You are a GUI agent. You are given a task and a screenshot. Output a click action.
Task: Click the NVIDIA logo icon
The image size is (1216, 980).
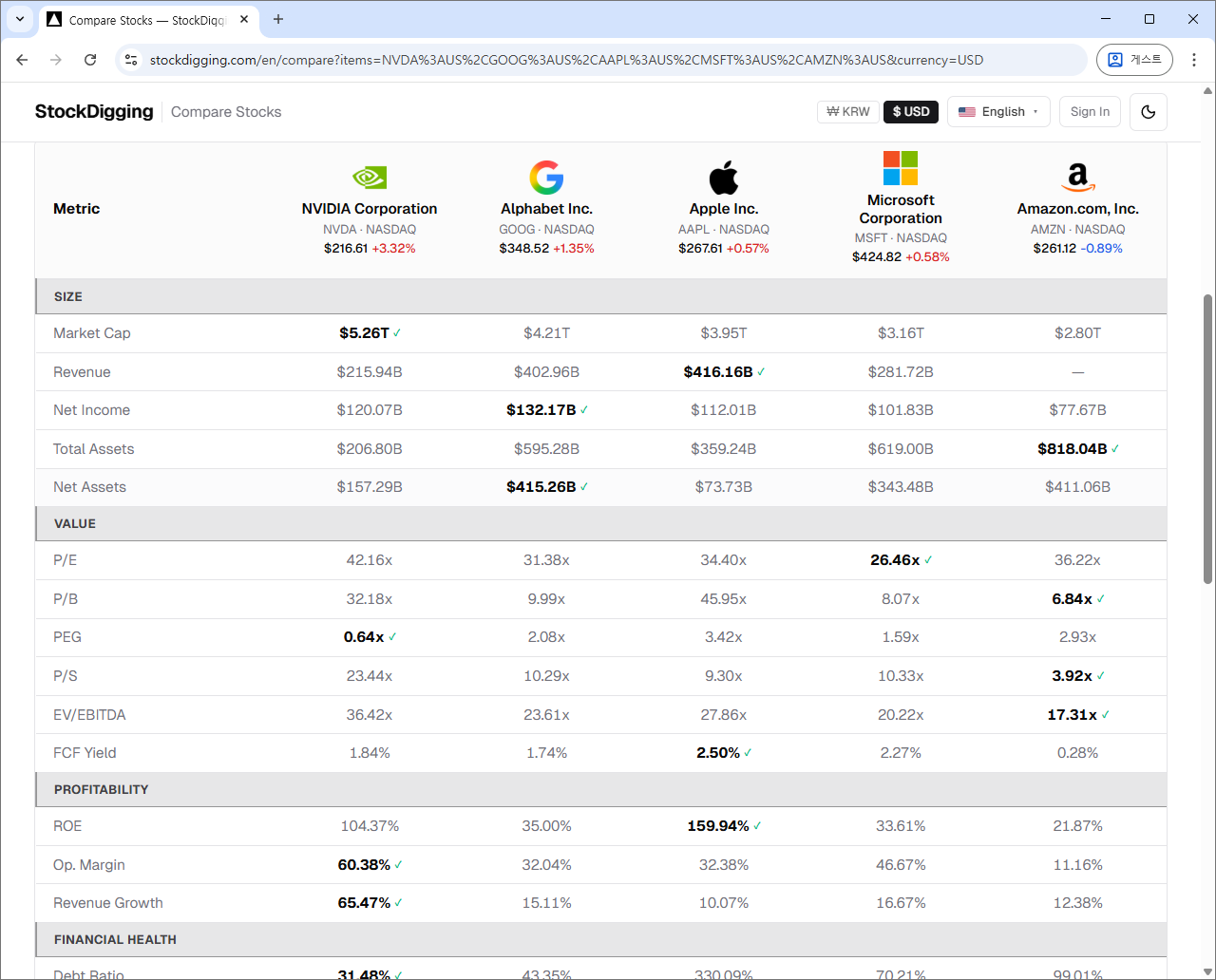click(x=370, y=178)
